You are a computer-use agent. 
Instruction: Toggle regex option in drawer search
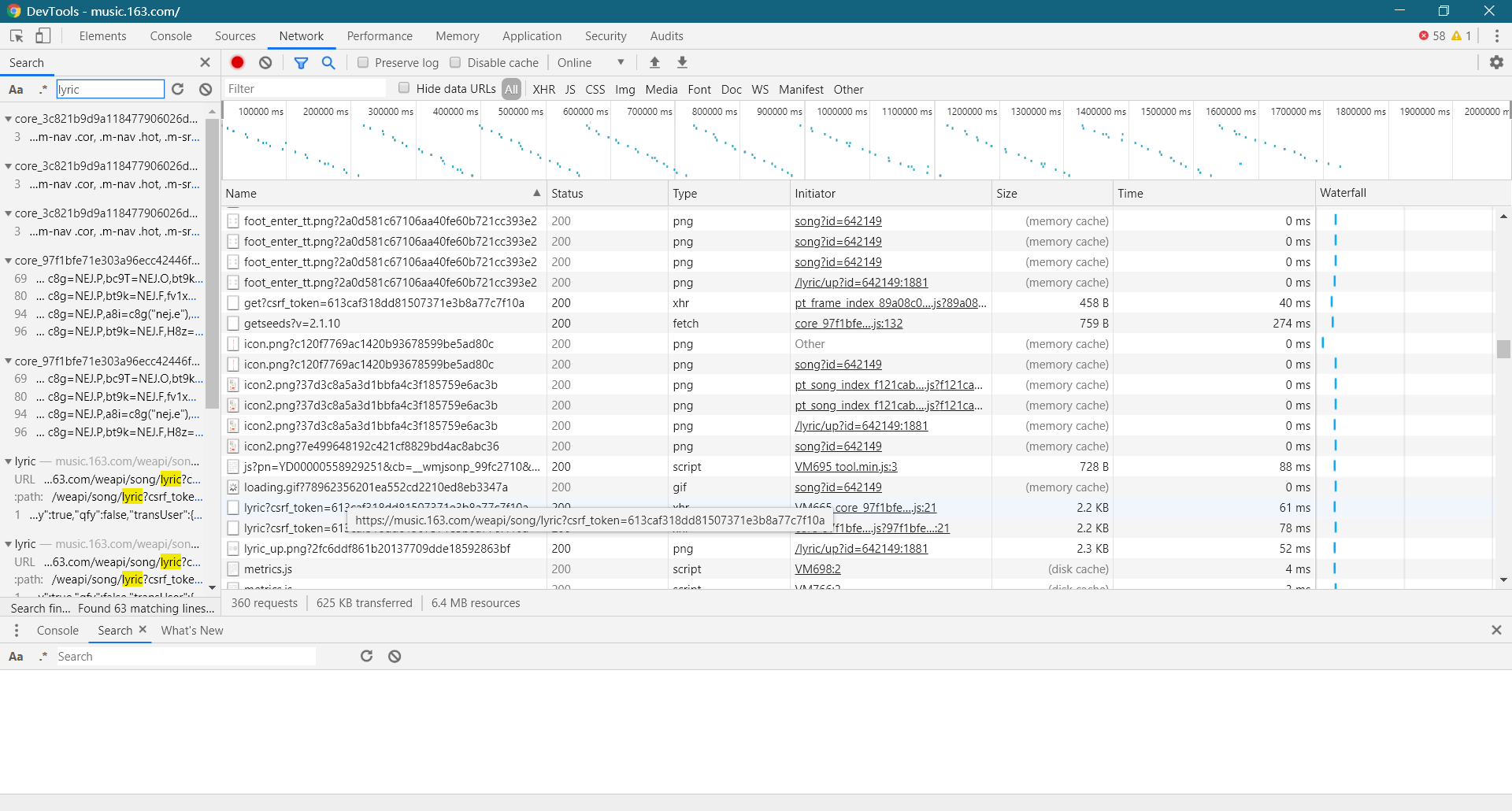pos(43,656)
